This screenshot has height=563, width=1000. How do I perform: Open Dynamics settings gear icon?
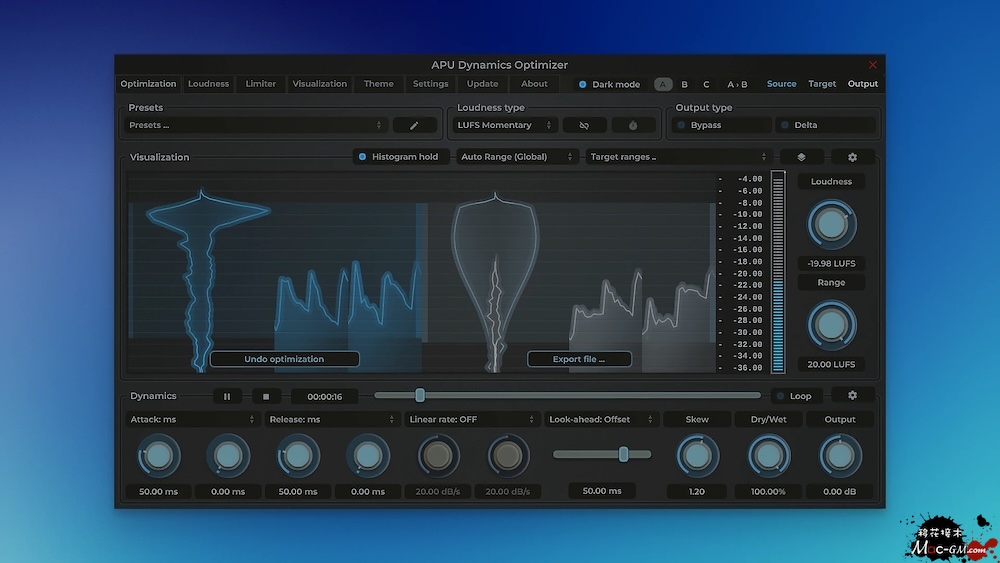(852, 396)
